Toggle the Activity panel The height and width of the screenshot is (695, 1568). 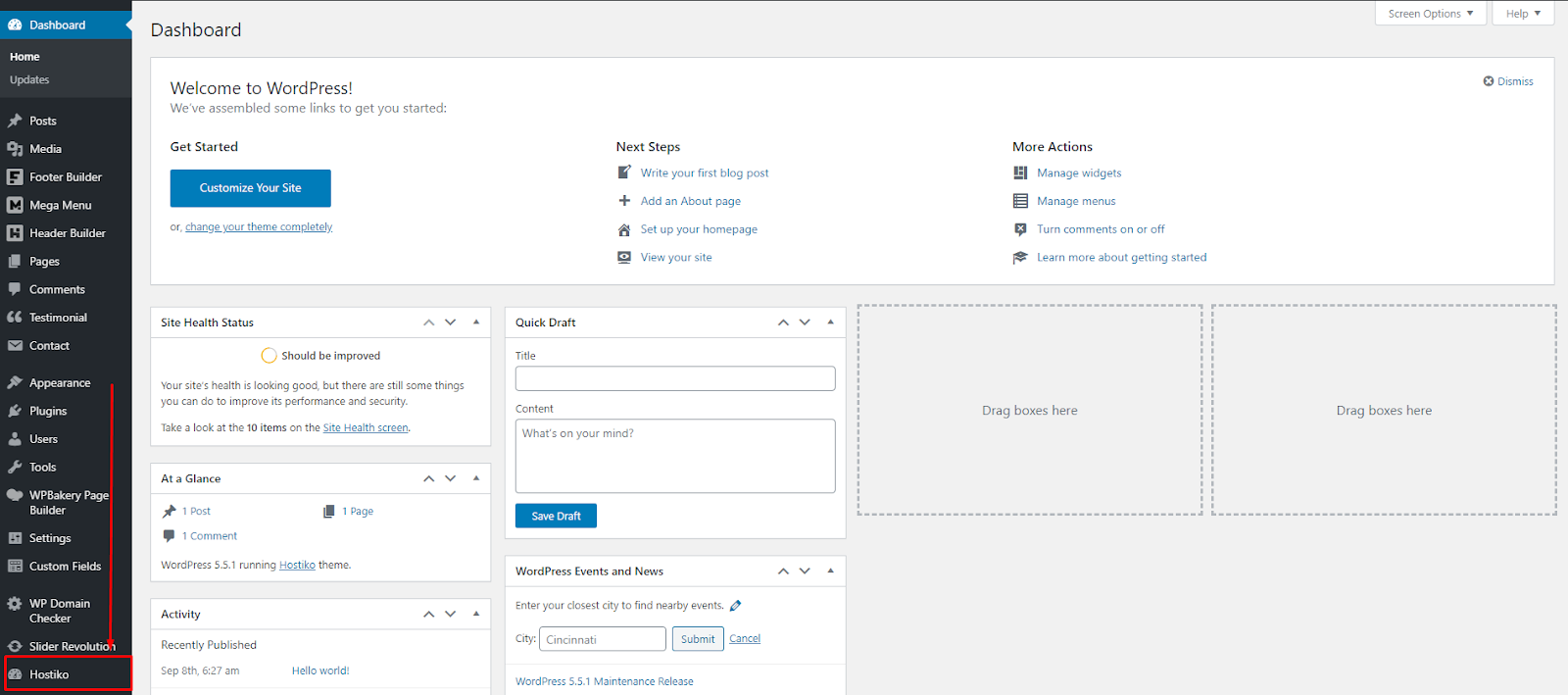click(x=476, y=614)
